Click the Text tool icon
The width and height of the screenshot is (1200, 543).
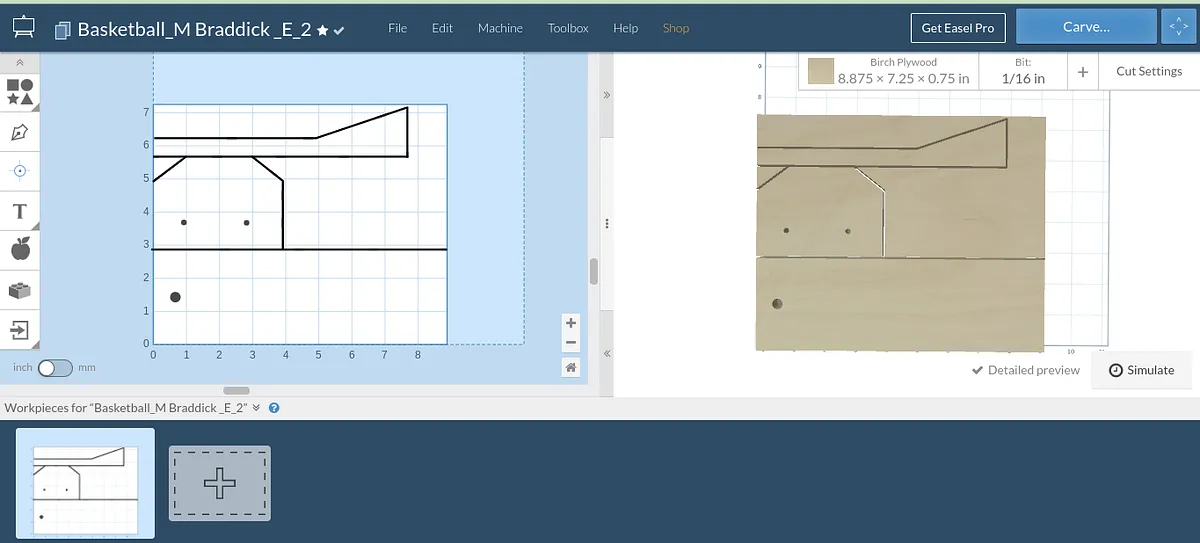tap(20, 211)
